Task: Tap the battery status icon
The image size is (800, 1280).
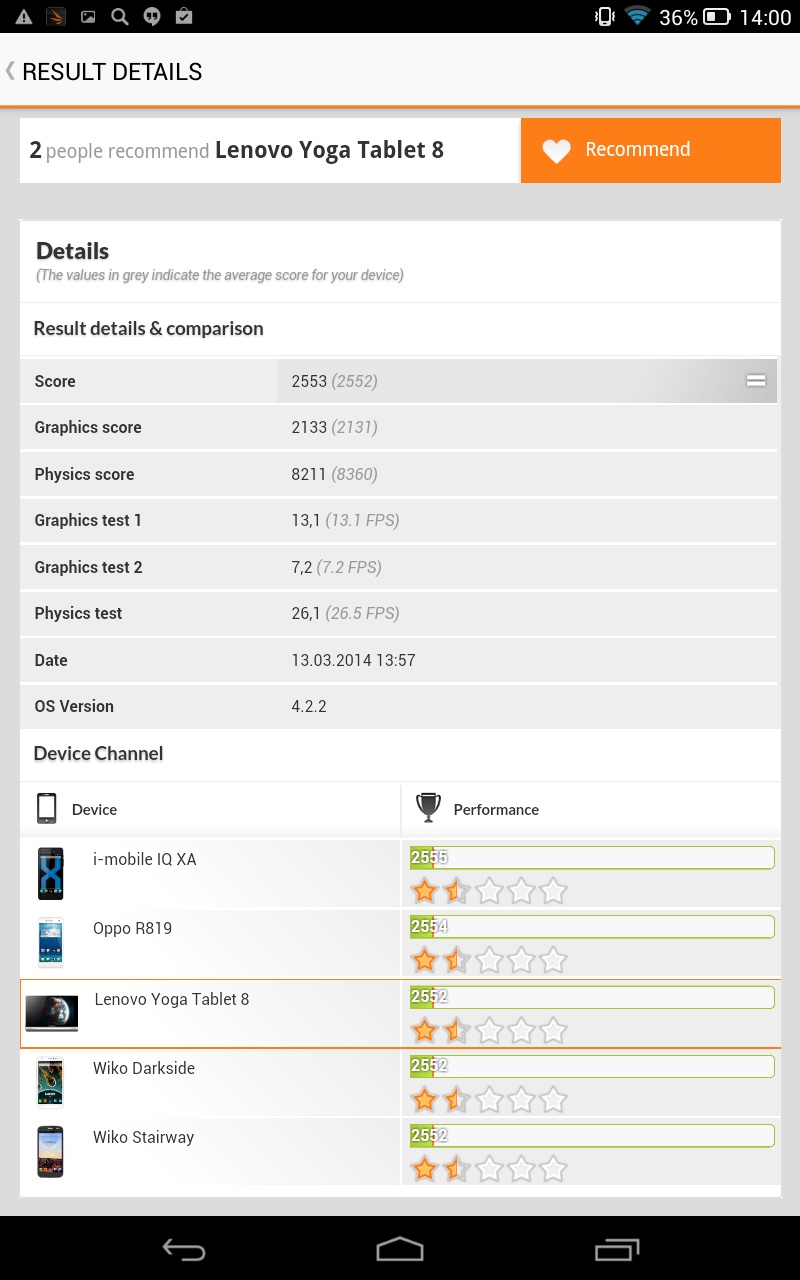Action: [x=717, y=17]
